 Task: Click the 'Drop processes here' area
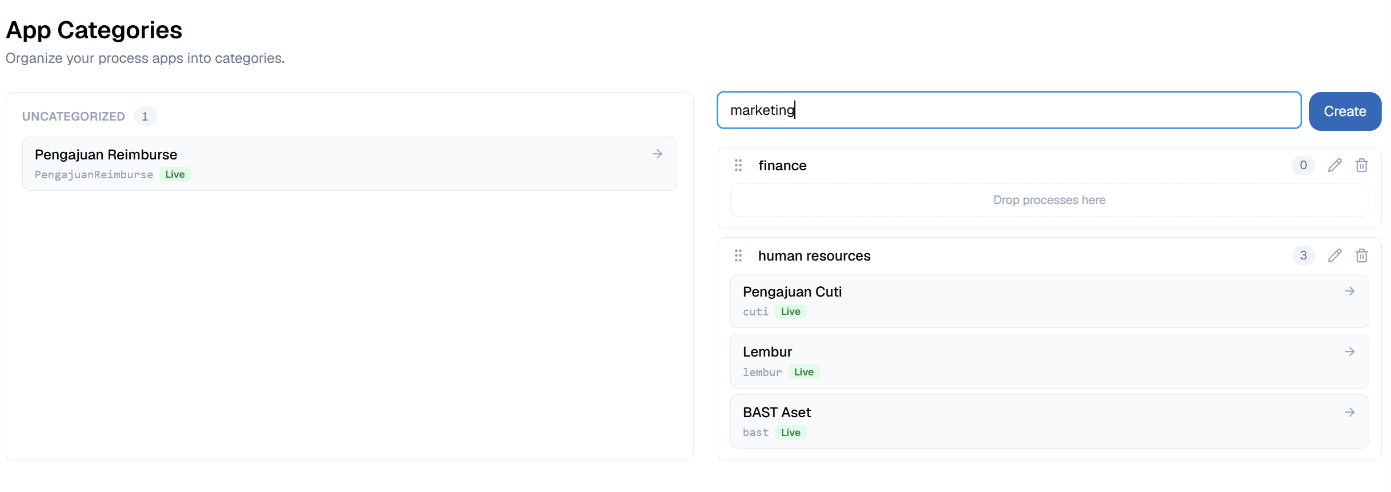[1049, 200]
